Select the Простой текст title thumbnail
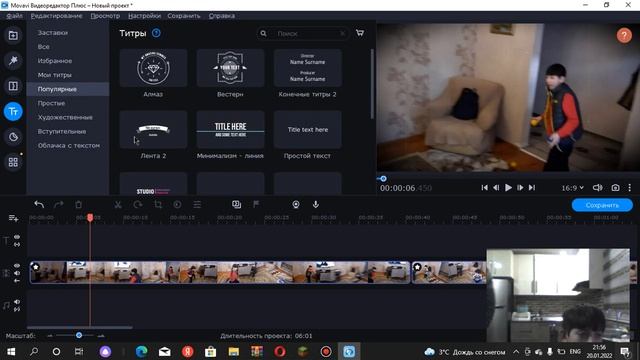 pos(307,130)
